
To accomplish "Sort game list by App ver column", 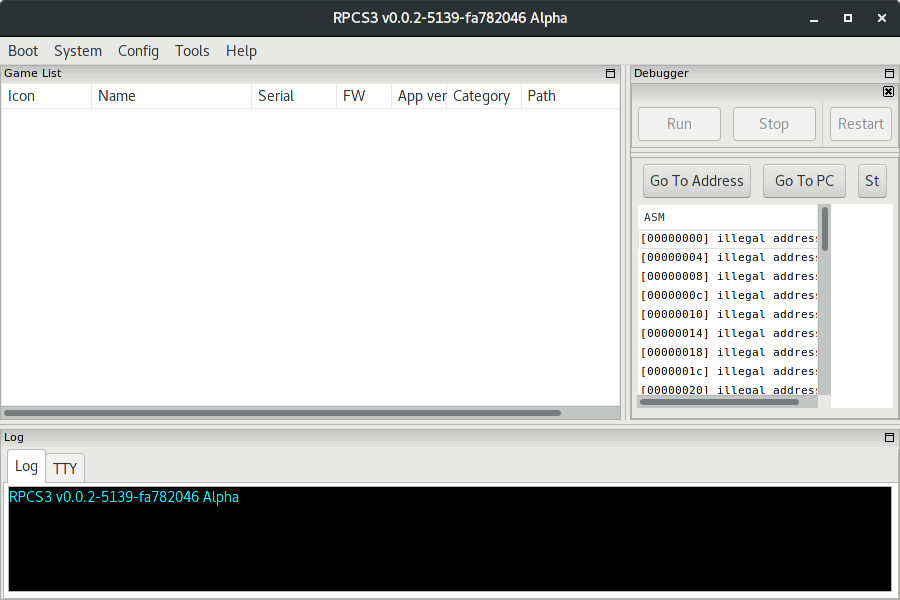I will pos(419,96).
